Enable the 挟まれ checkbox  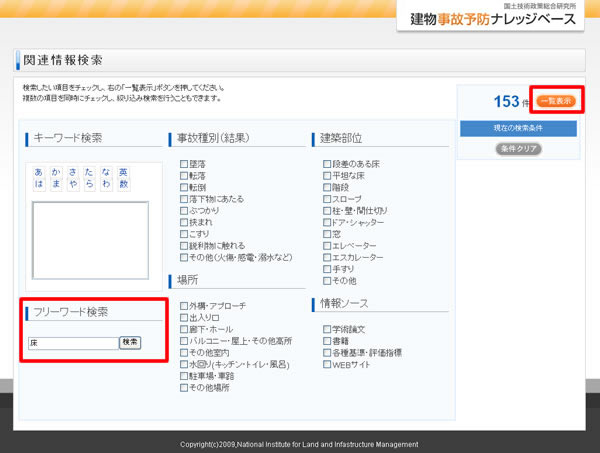click(184, 222)
